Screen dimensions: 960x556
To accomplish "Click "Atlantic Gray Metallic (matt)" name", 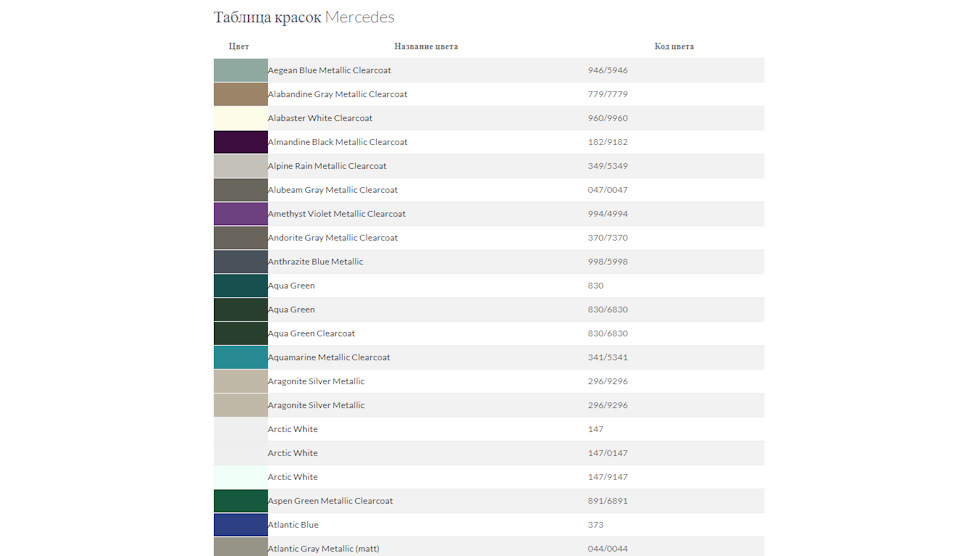I will coord(323,549).
